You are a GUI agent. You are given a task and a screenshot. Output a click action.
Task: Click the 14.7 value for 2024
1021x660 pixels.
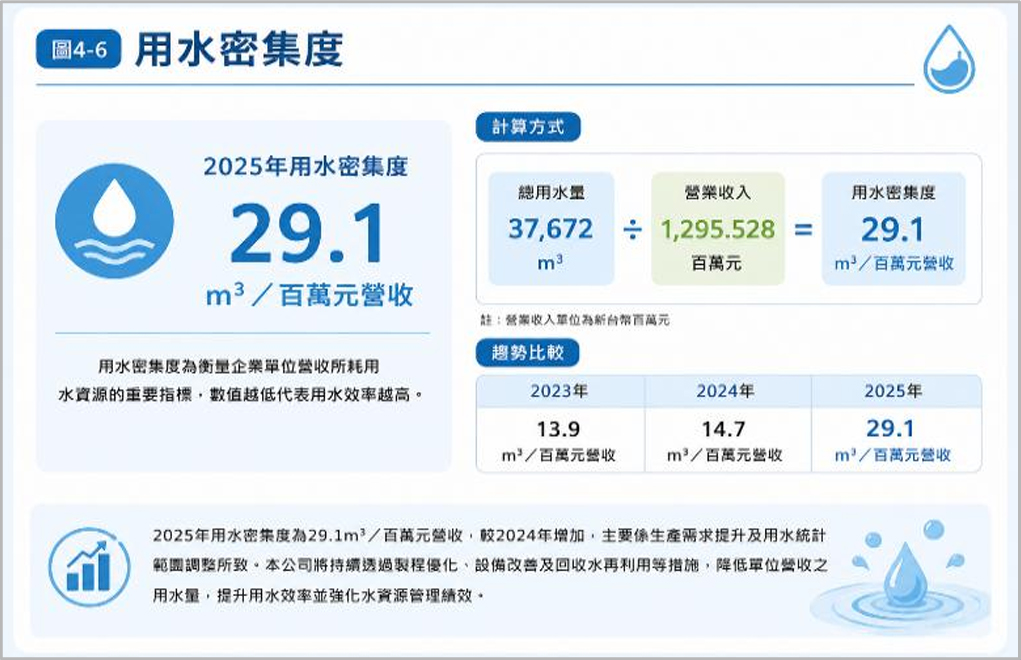(x=723, y=429)
